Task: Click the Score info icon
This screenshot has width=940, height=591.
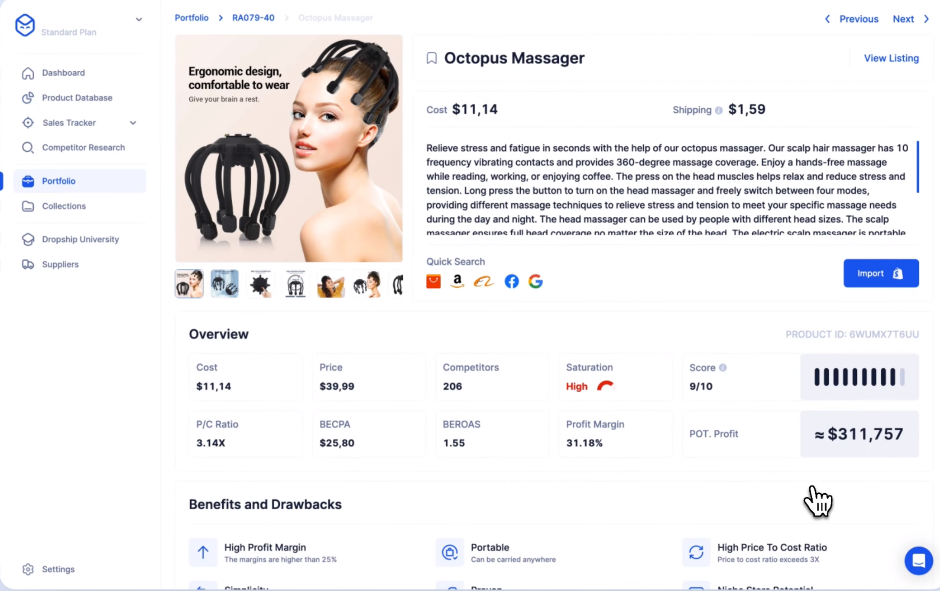Action: tap(723, 367)
